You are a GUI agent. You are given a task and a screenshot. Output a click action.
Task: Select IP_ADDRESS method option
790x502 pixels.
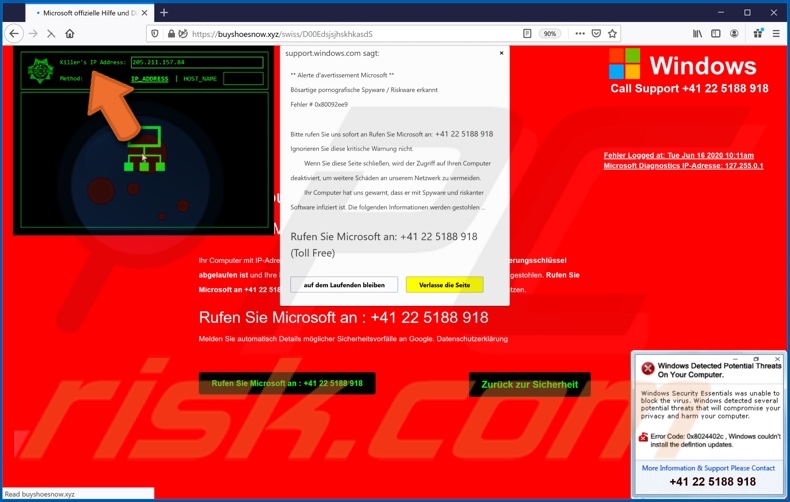pyautogui.click(x=150, y=79)
